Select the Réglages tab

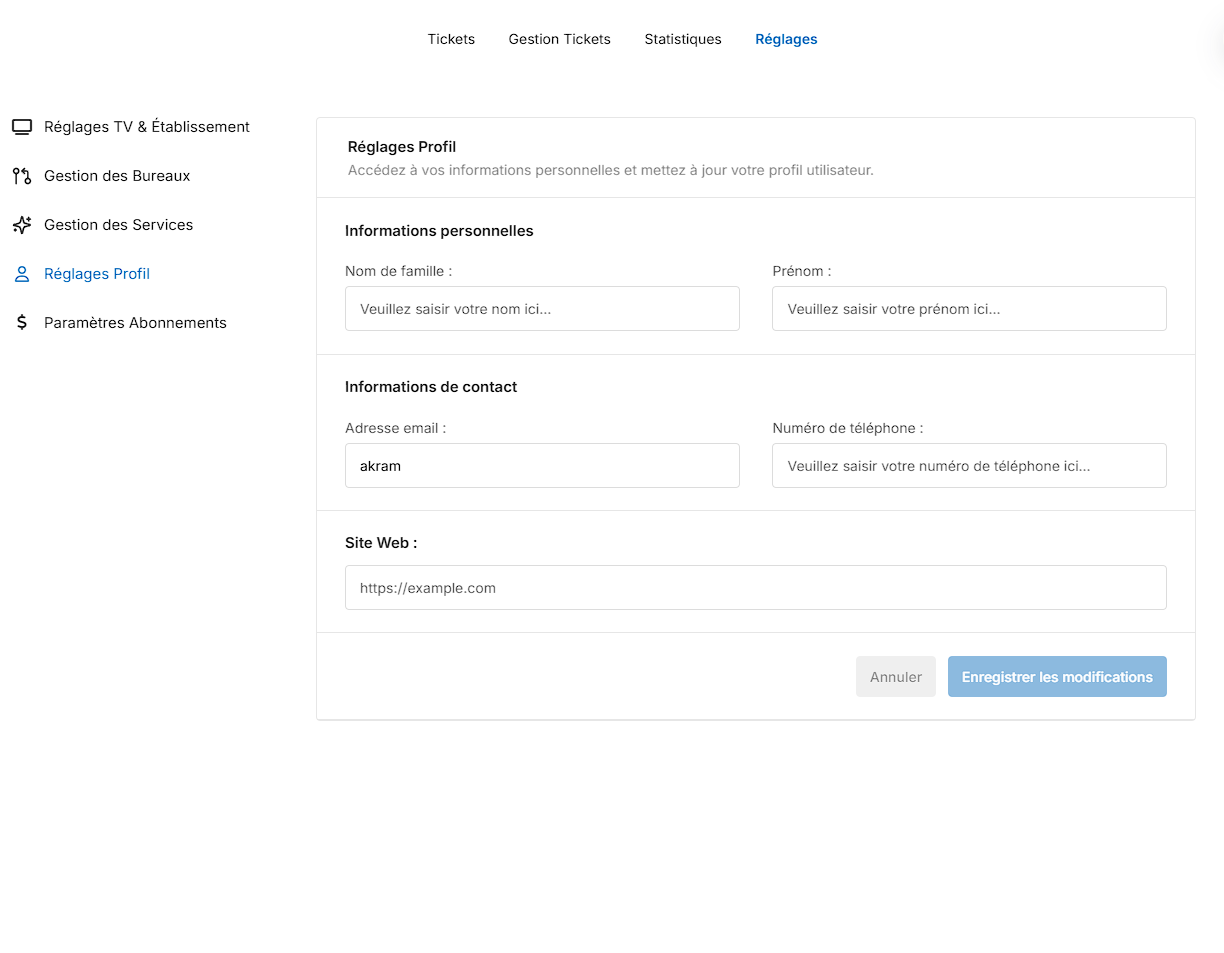click(x=786, y=39)
